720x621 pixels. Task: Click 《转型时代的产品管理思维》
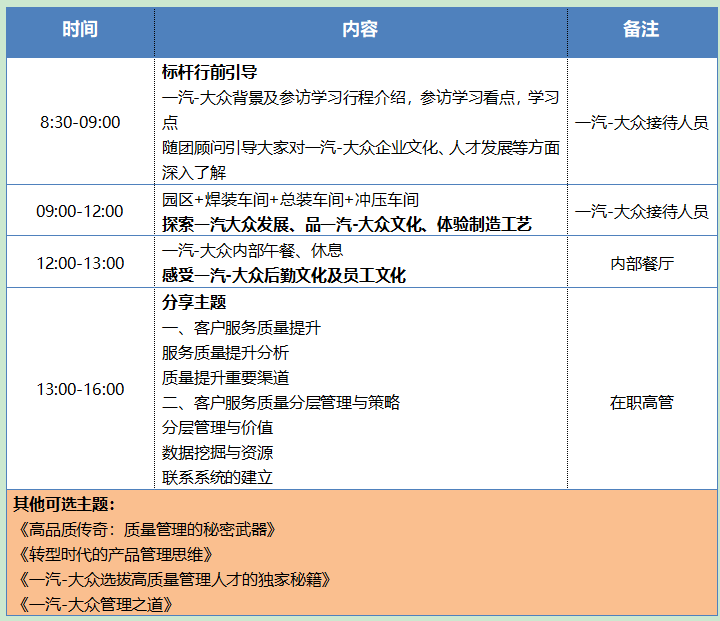tap(114, 554)
